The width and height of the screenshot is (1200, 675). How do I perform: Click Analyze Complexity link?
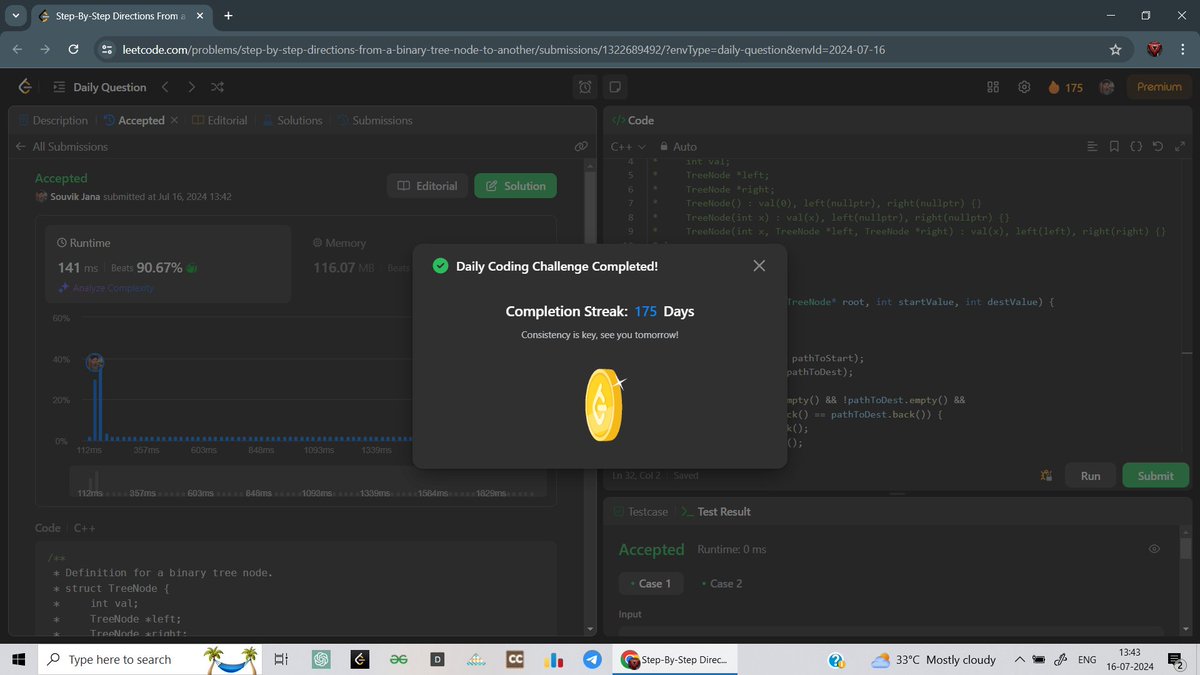(106, 288)
